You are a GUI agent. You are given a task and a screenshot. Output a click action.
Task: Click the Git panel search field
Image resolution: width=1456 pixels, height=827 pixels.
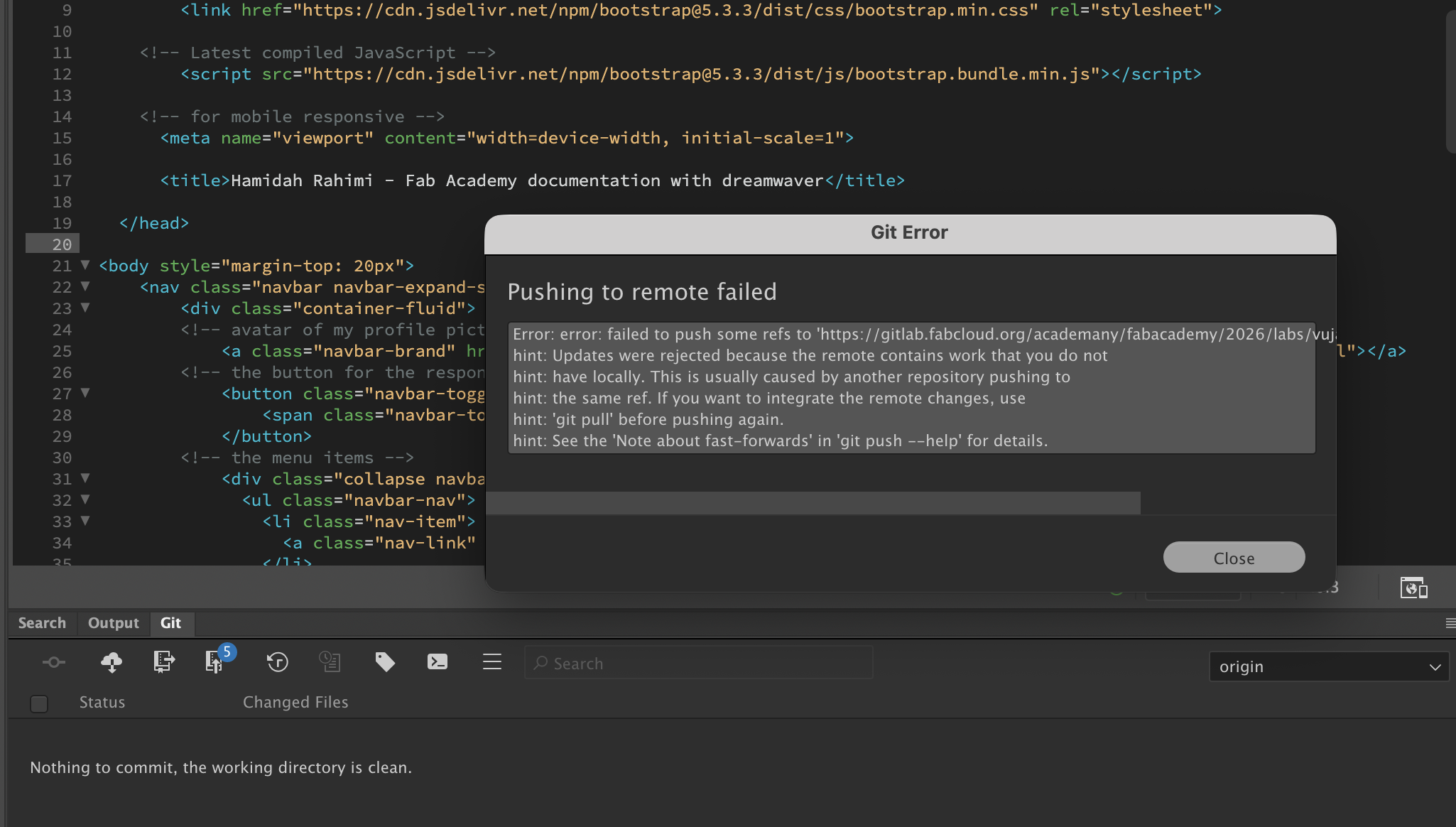point(699,663)
